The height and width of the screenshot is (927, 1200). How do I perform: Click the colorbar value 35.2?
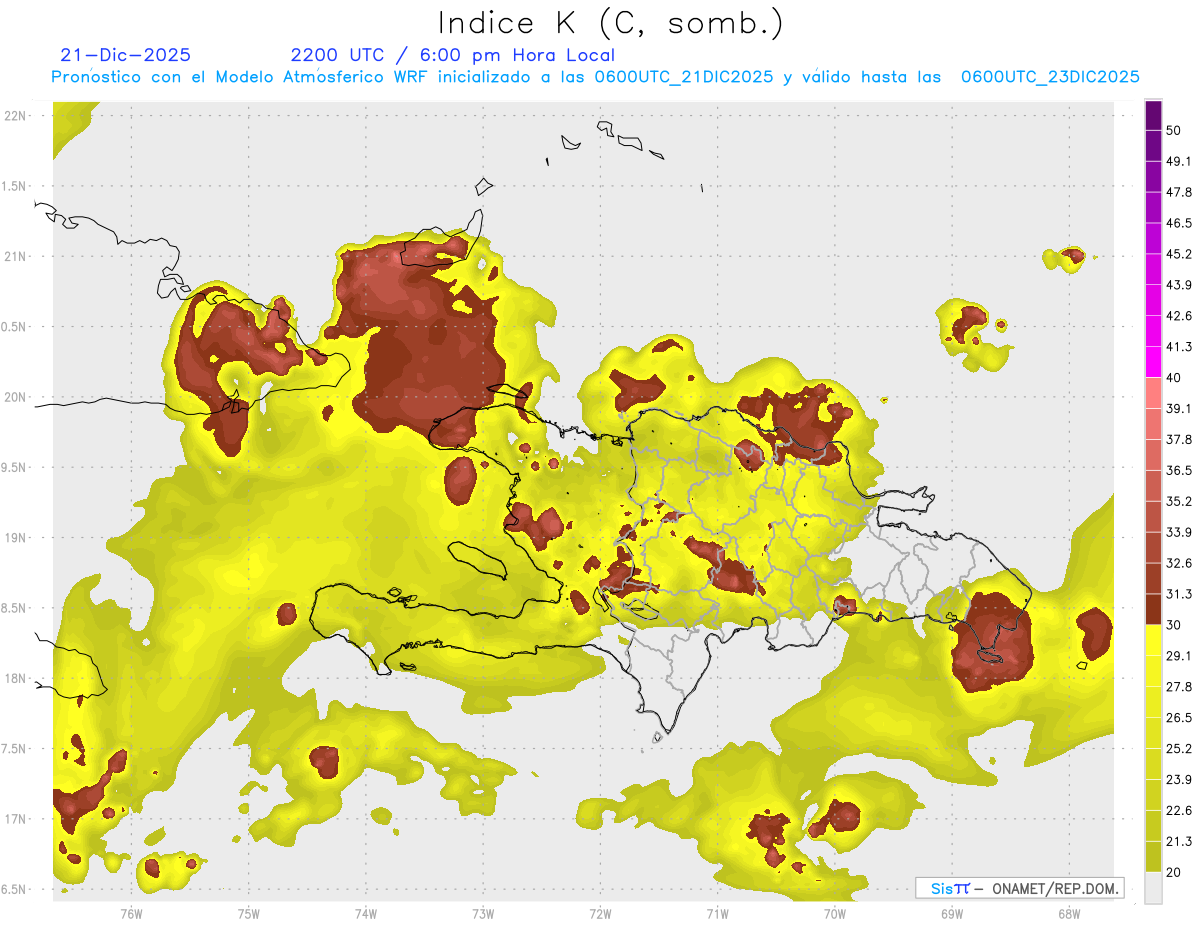point(1179,502)
